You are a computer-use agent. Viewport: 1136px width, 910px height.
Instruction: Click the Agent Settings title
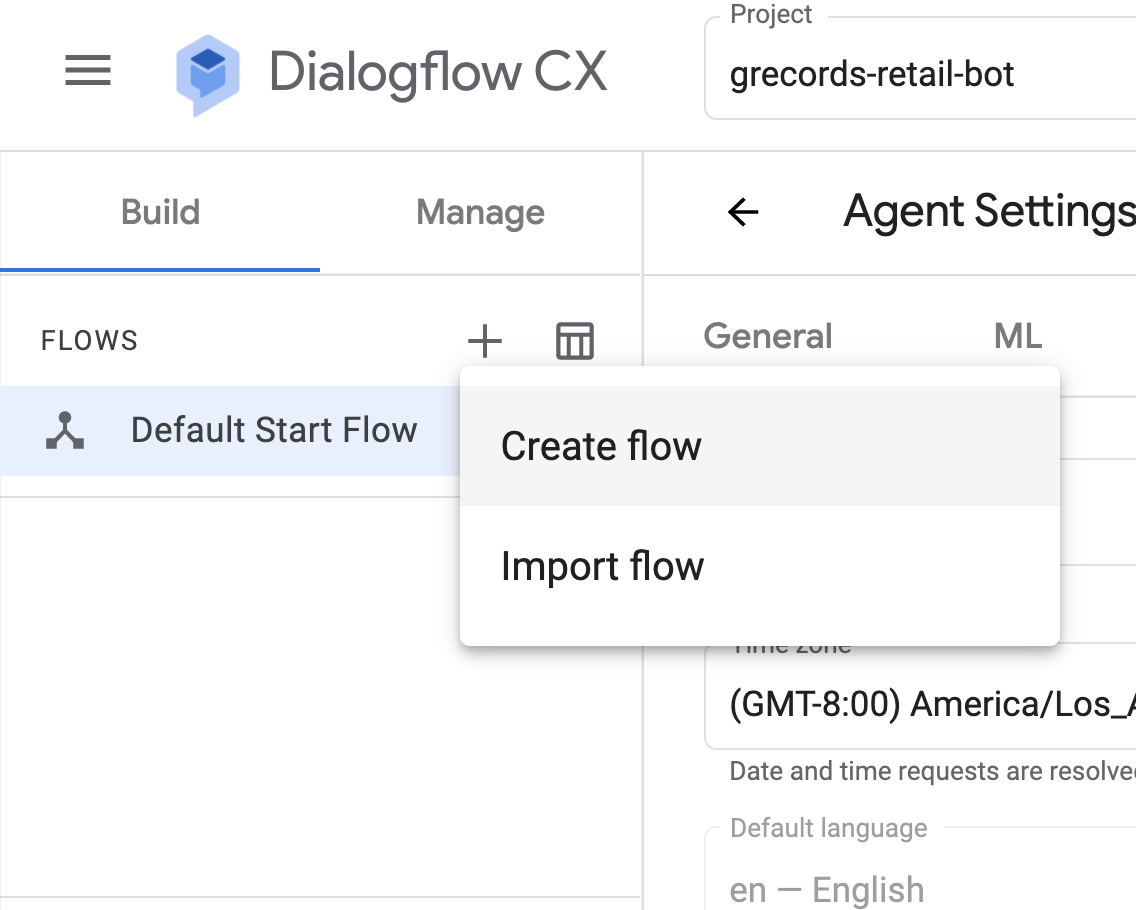[x=988, y=211]
